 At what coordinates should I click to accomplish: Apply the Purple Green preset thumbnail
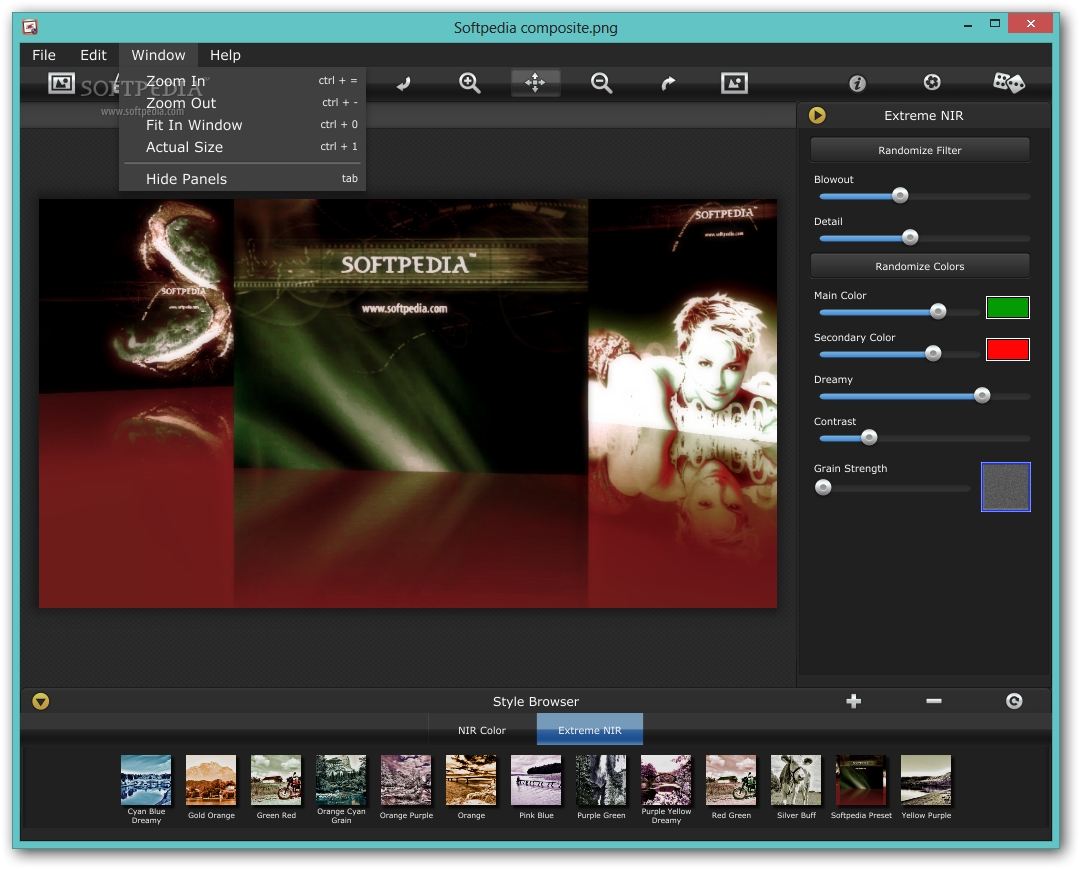tap(601, 780)
